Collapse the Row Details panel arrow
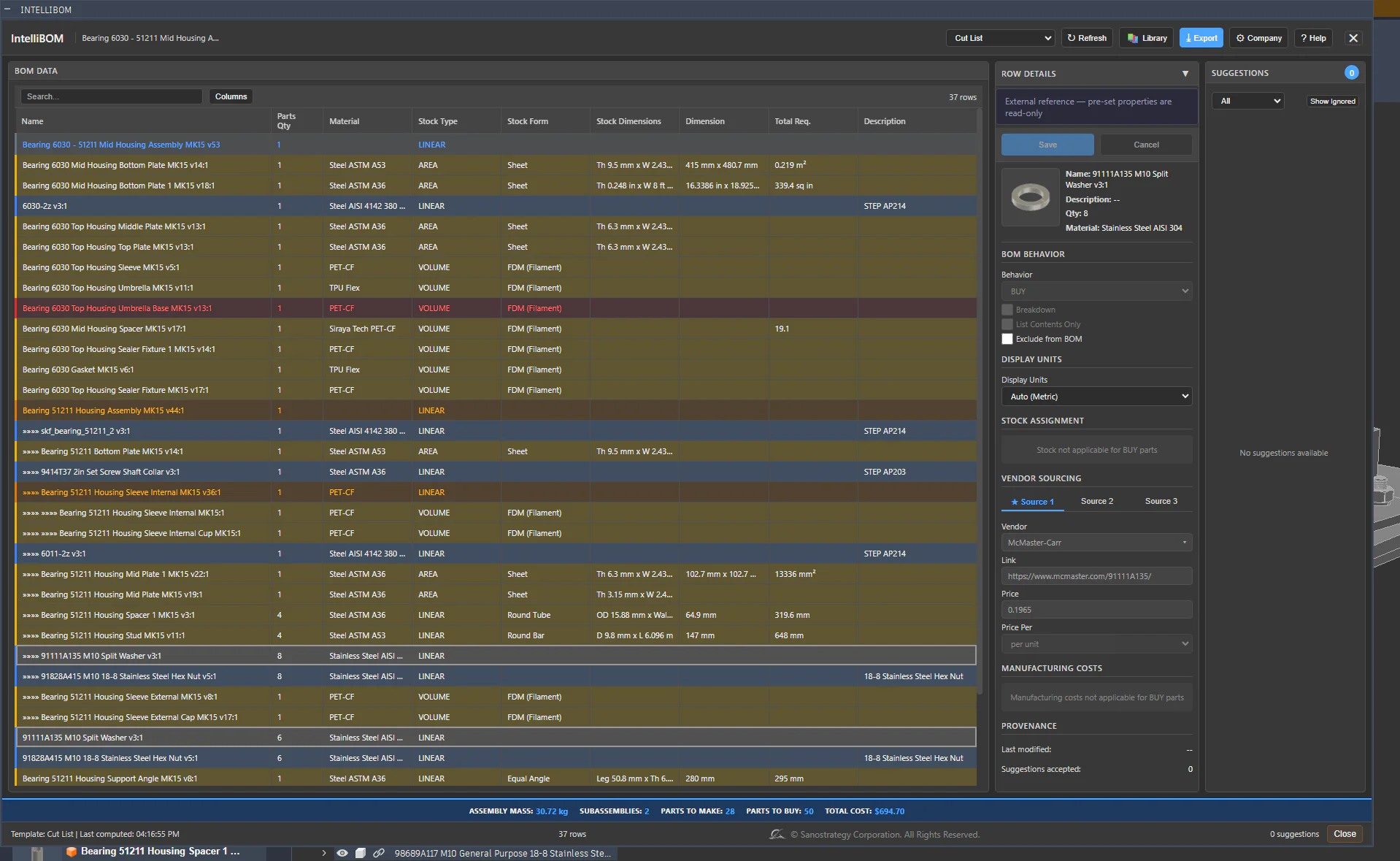 pos(1185,74)
